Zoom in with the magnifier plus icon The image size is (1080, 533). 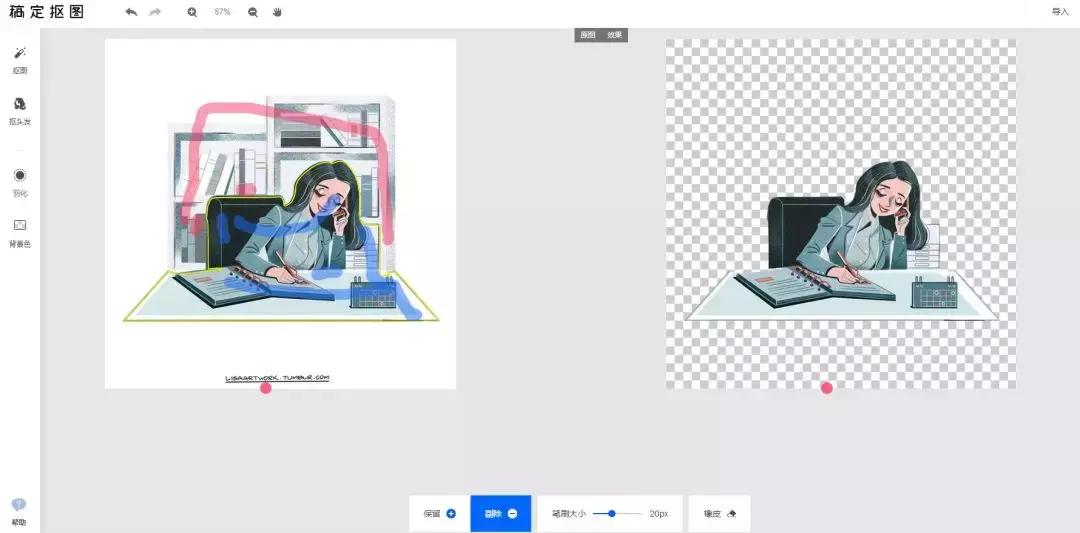tap(192, 12)
